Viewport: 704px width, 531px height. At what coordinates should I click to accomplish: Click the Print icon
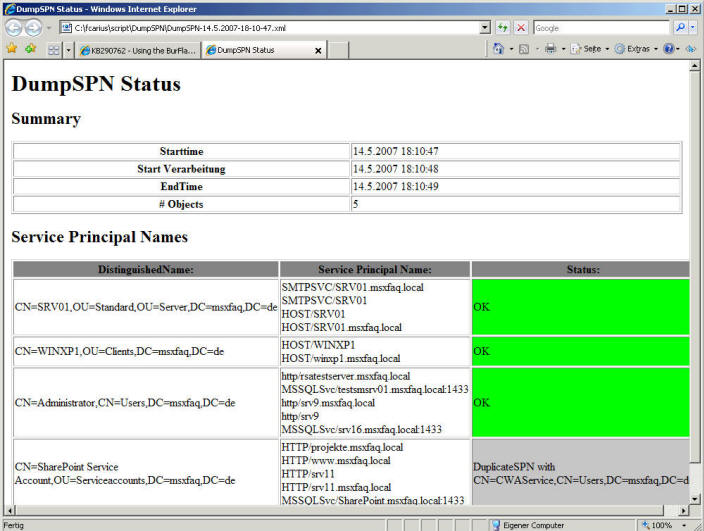[550, 48]
